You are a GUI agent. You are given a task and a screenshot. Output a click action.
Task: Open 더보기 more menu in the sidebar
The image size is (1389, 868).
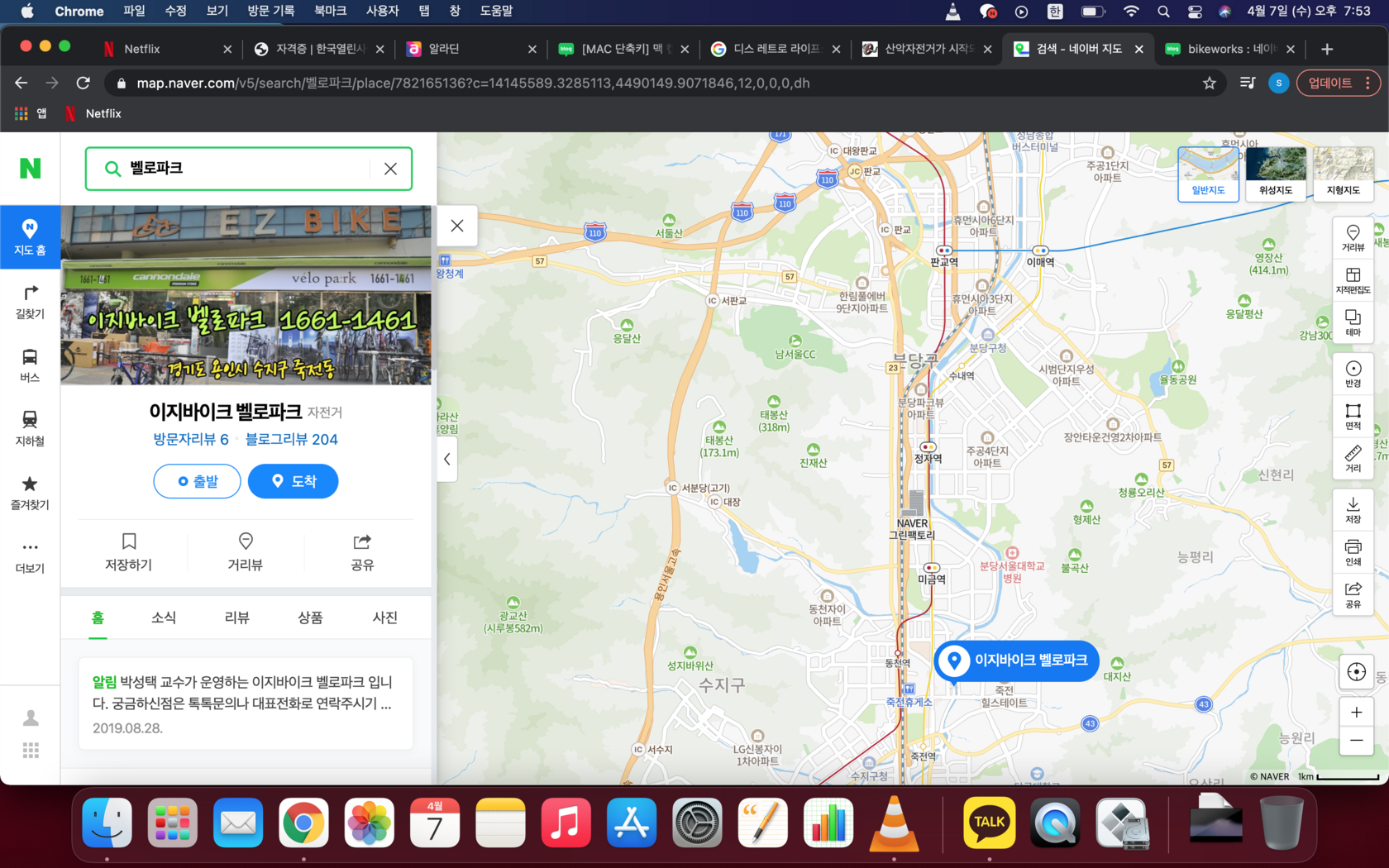click(30, 556)
